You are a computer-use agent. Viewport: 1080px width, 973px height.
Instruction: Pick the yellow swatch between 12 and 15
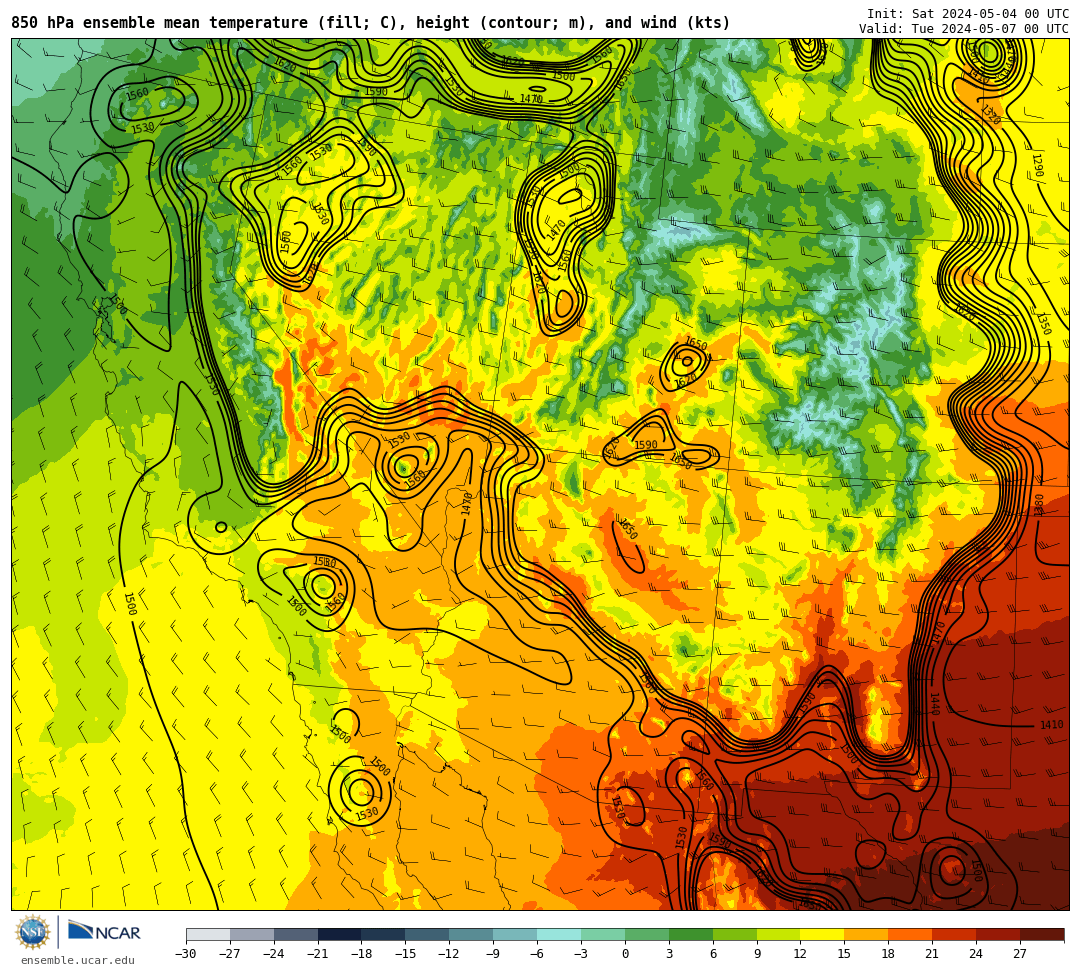[x=823, y=934]
